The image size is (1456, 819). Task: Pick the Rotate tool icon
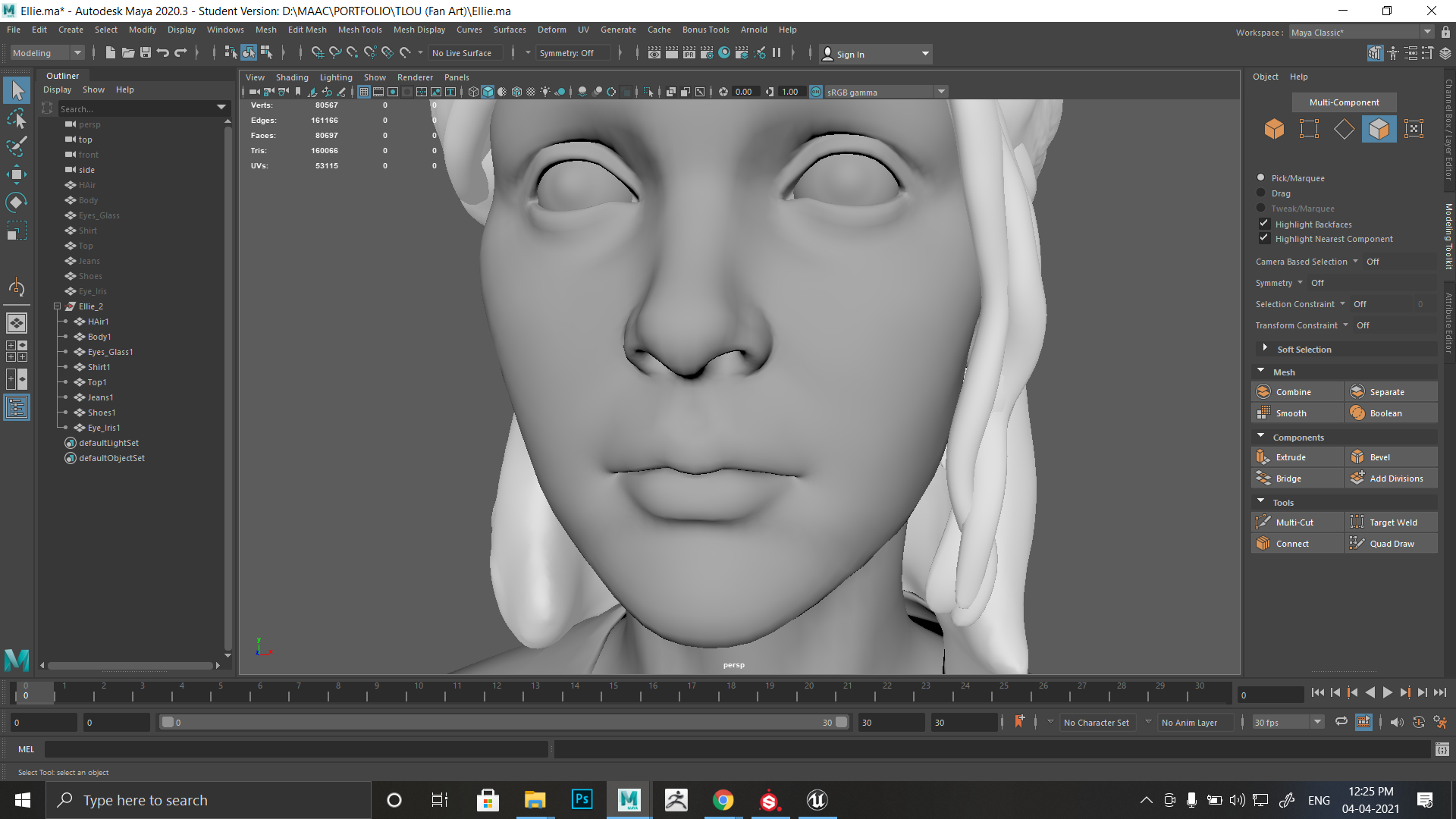[x=17, y=202]
